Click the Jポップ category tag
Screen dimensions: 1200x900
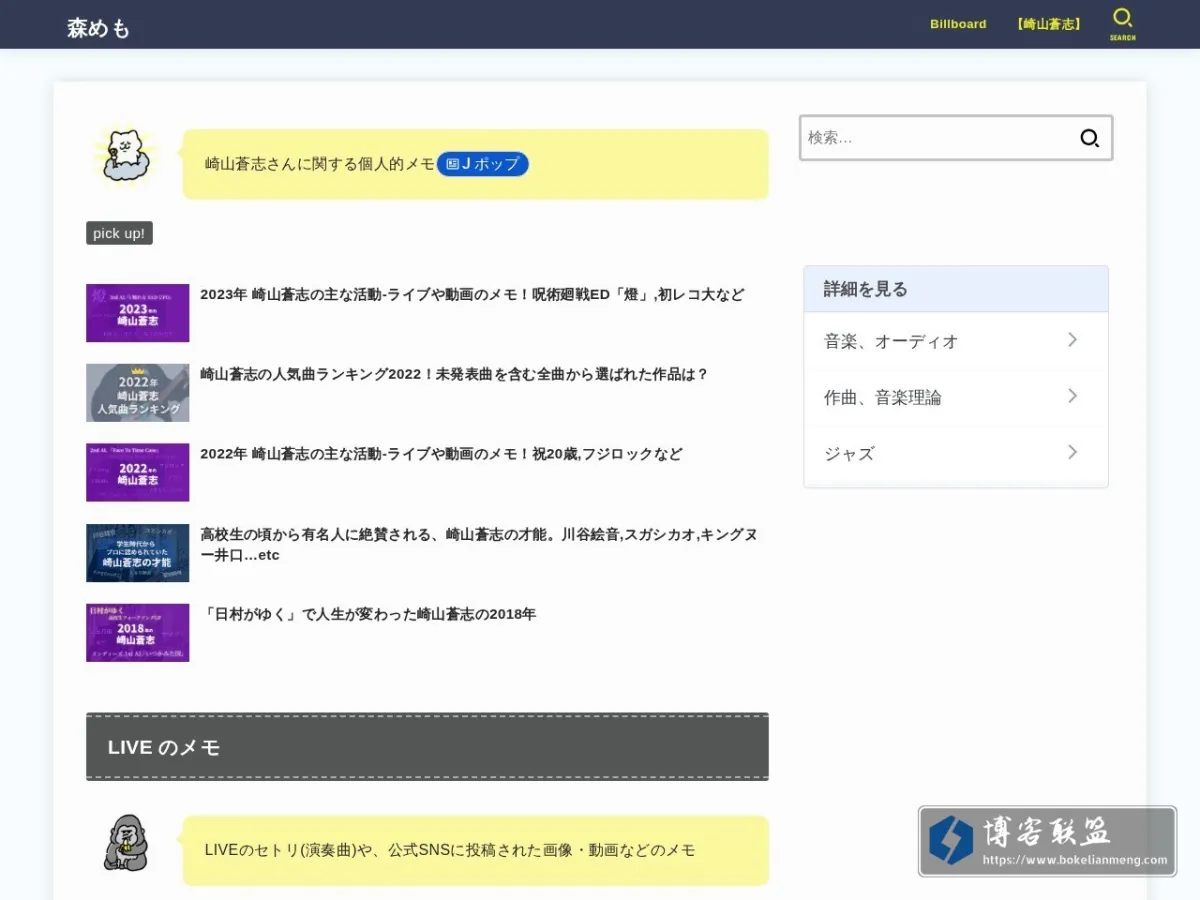483,164
